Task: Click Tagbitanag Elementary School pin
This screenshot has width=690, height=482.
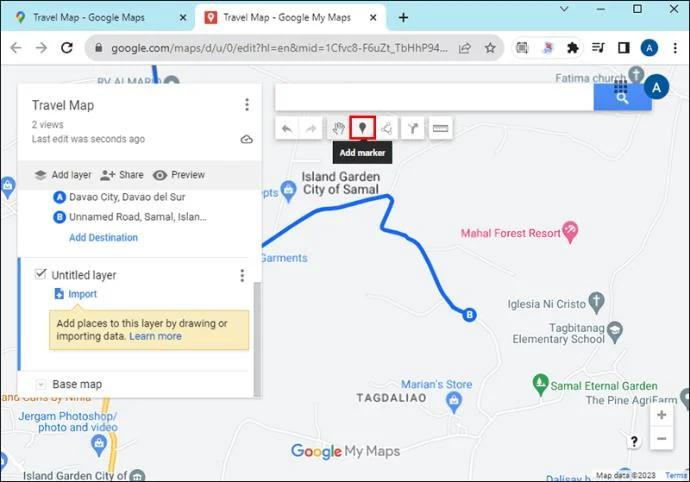Action: 615,332
